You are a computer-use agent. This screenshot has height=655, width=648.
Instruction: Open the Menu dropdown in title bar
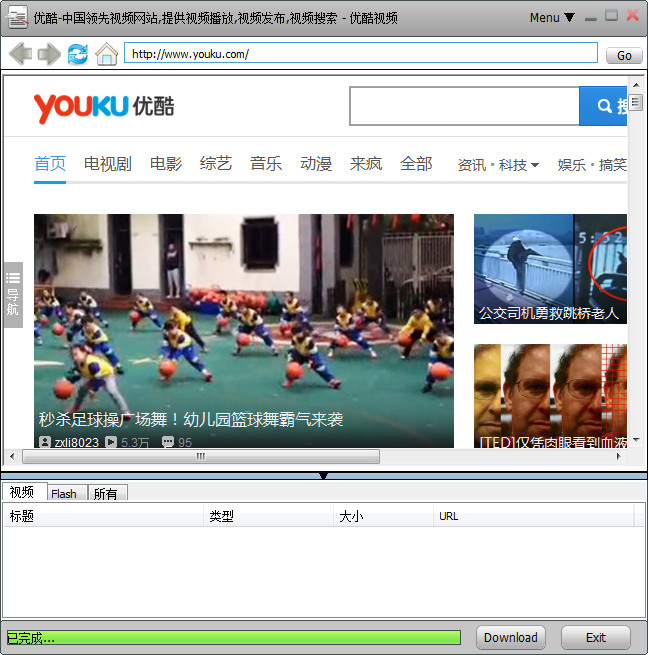click(x=552, y=17)
